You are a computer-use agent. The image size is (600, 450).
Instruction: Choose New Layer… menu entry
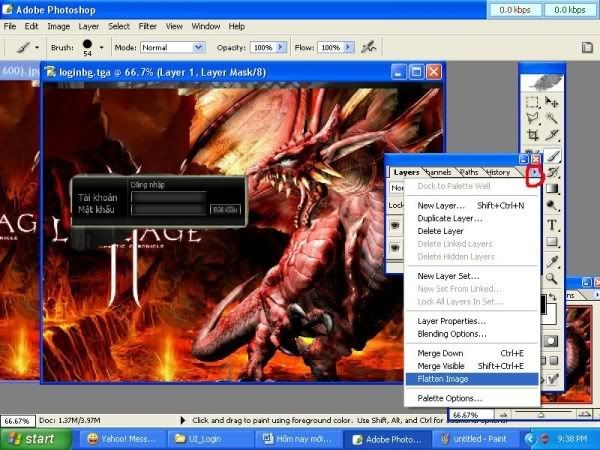pyautogui.click(x=472, y=205)
